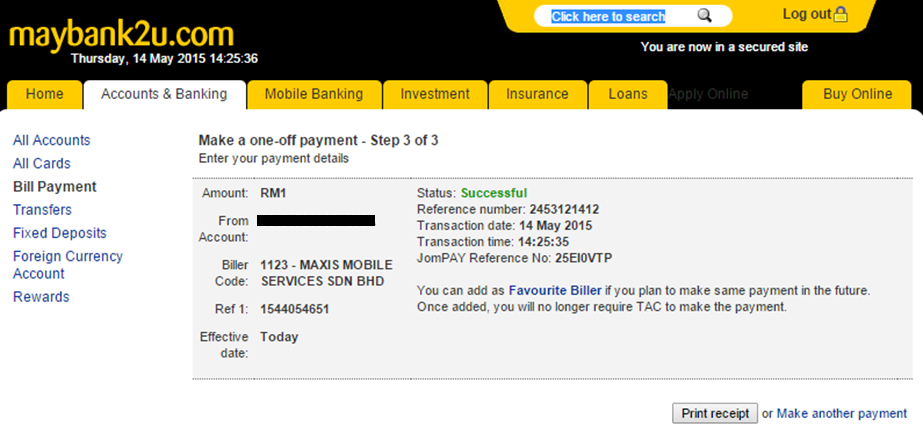
Task: Click the green 'Successful' status text
Action: click(494, 193)
